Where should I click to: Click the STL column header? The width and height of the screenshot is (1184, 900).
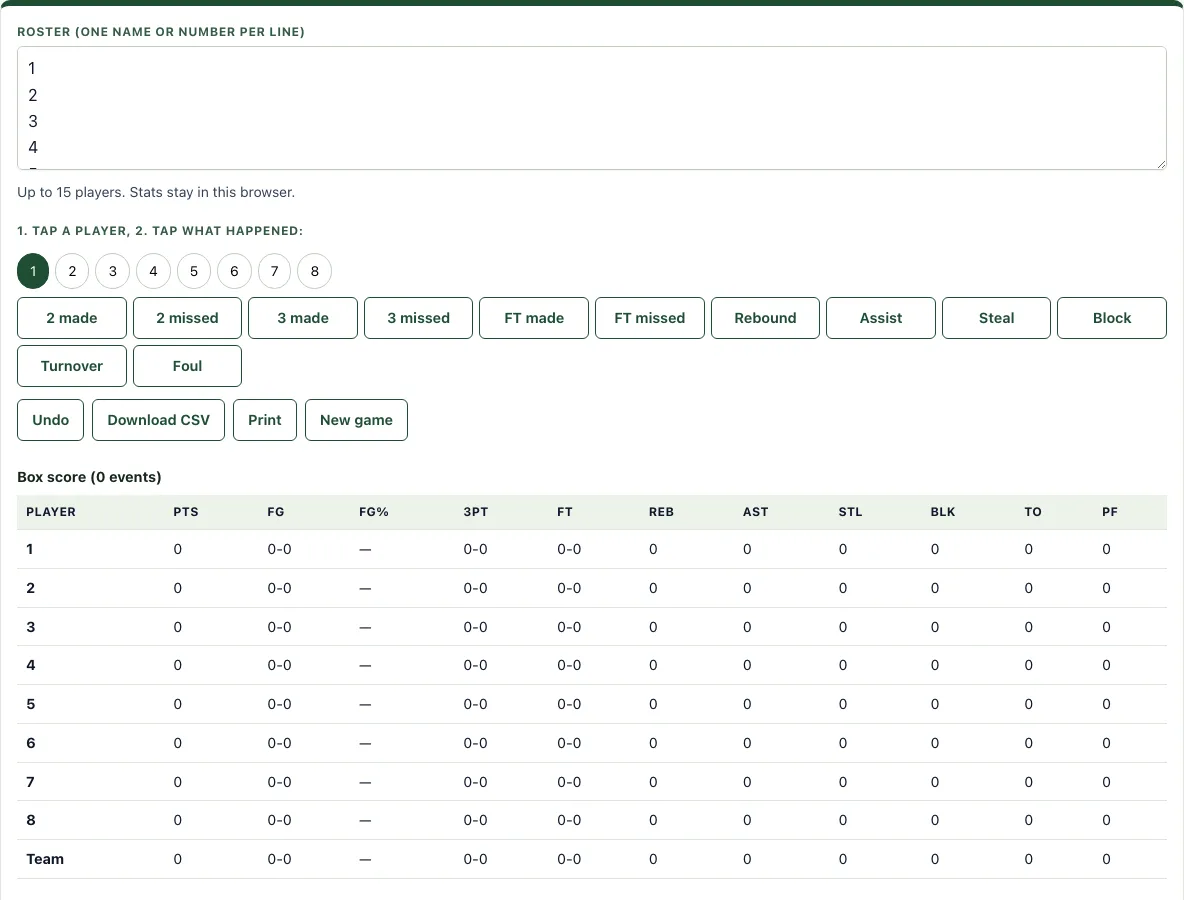pos(850,512)
